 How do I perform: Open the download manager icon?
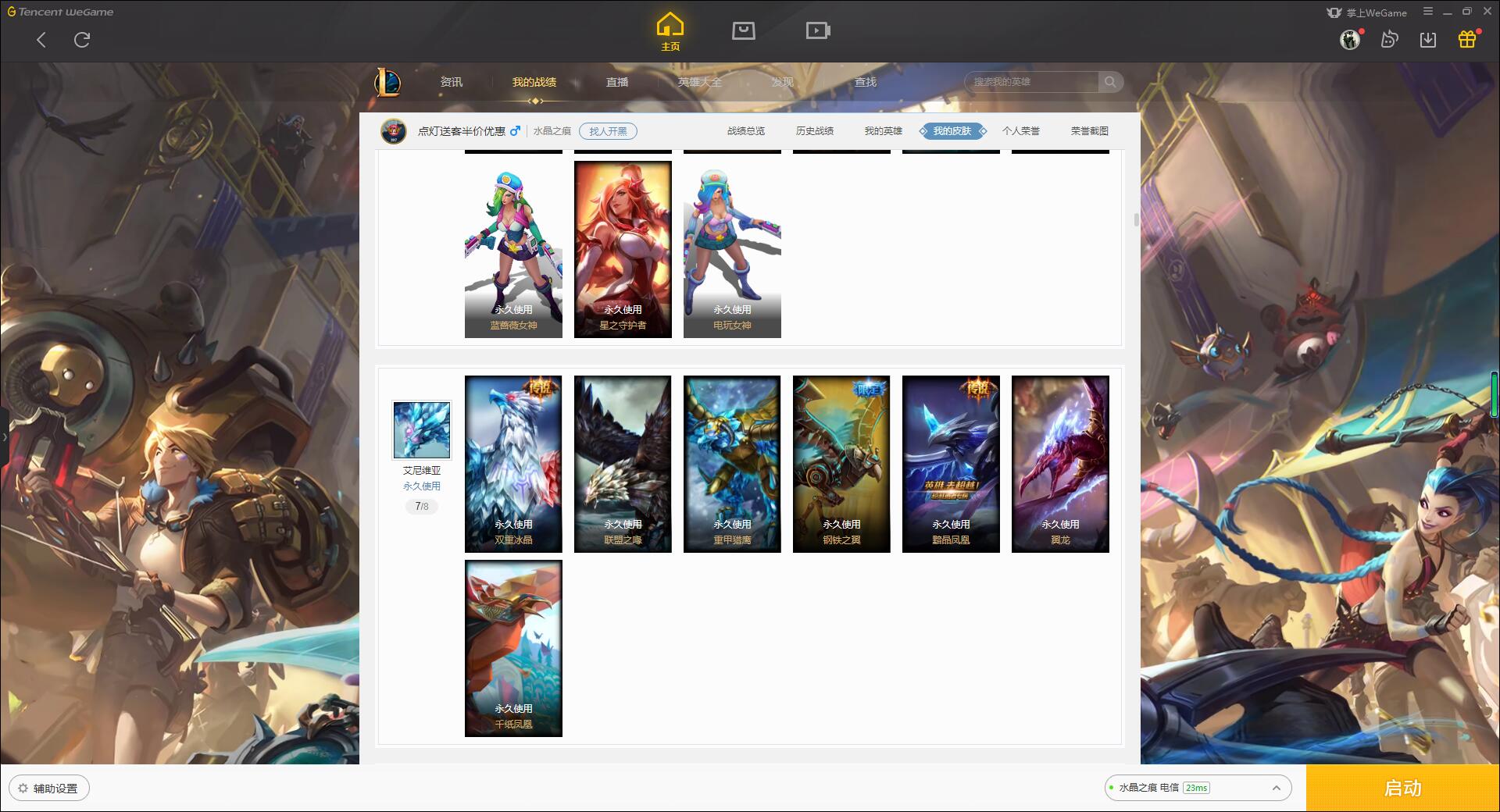[x=1428, y=39]
